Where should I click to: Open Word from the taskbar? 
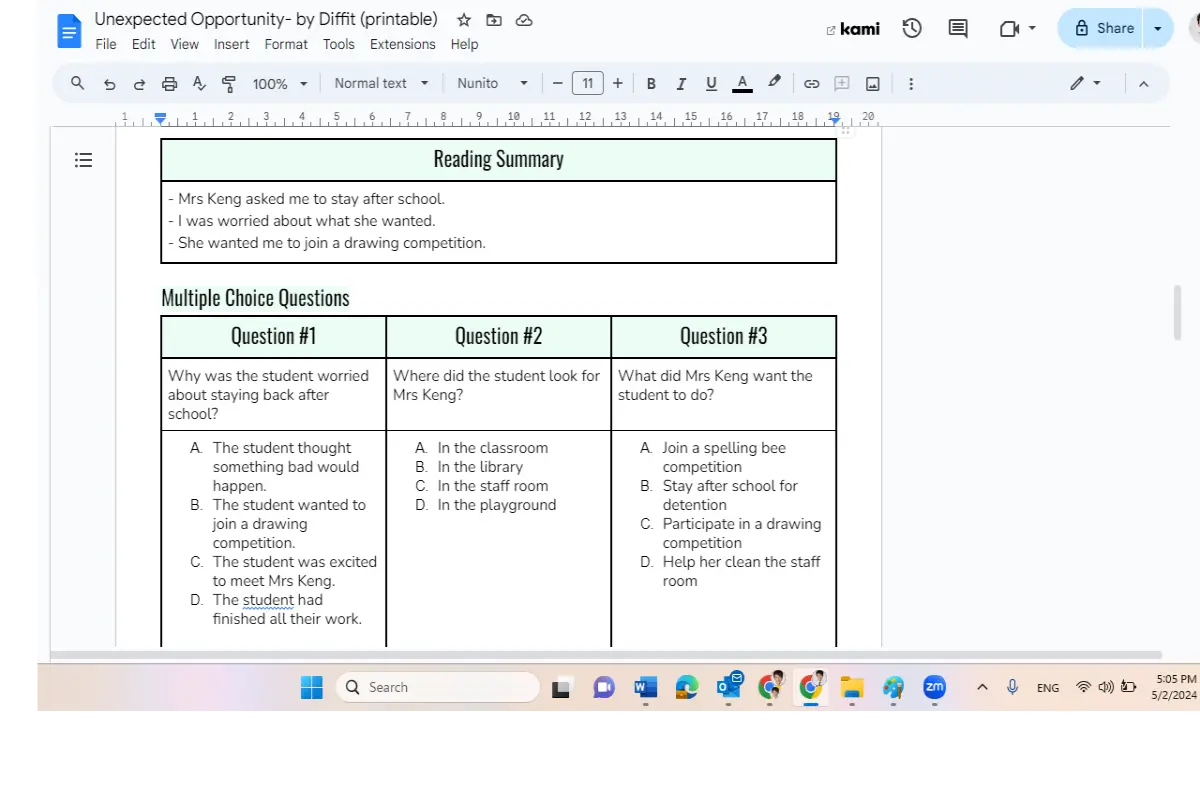click(x=645, y=687)
